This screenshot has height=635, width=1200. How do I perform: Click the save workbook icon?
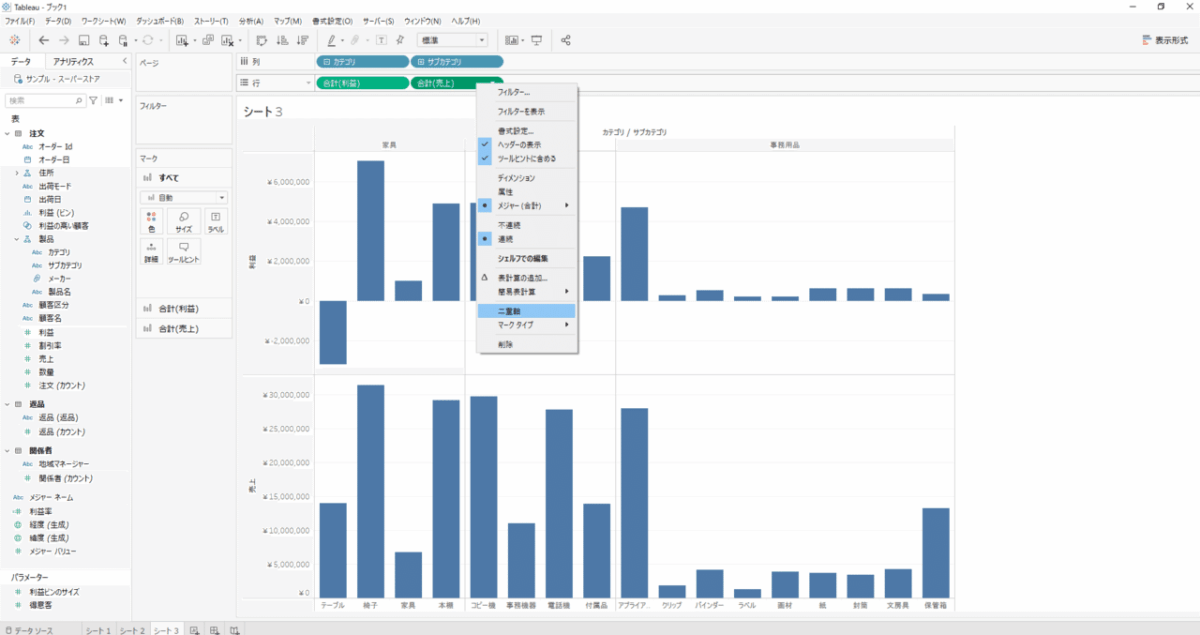pos(84,40)
